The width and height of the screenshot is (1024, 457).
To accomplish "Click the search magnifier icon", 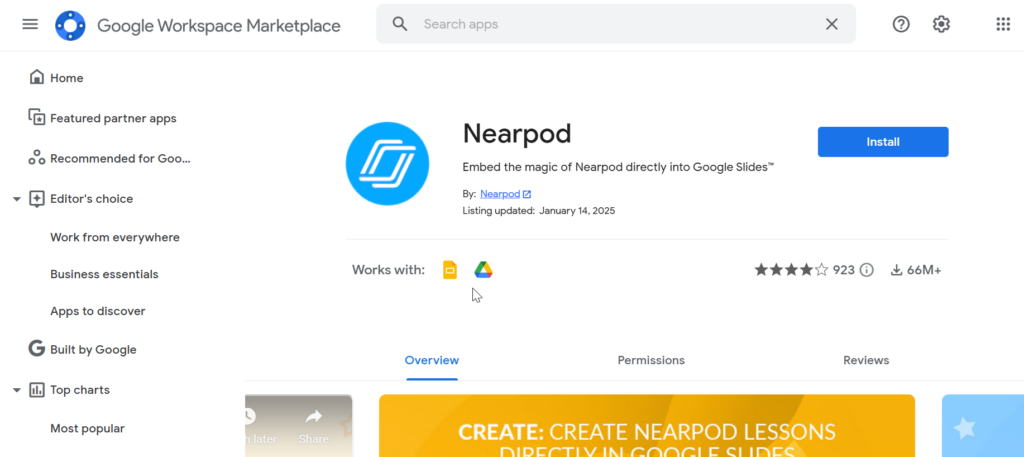I will point(400,24).
